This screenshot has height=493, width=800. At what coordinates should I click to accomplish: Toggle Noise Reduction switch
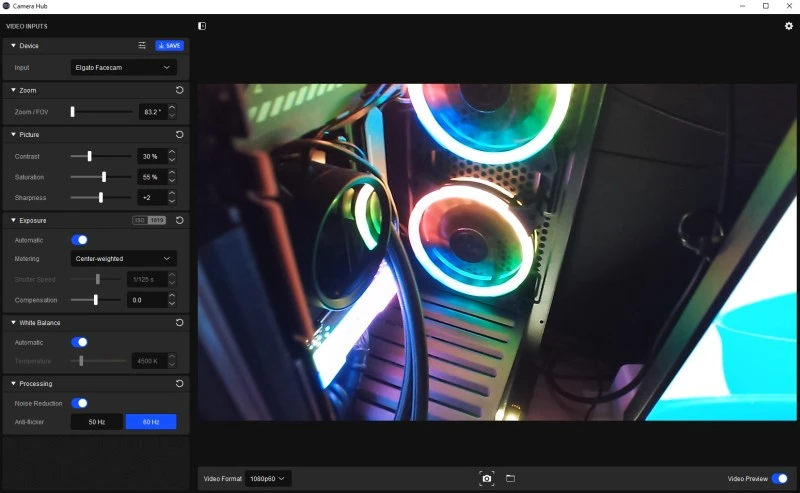[79, 403]
